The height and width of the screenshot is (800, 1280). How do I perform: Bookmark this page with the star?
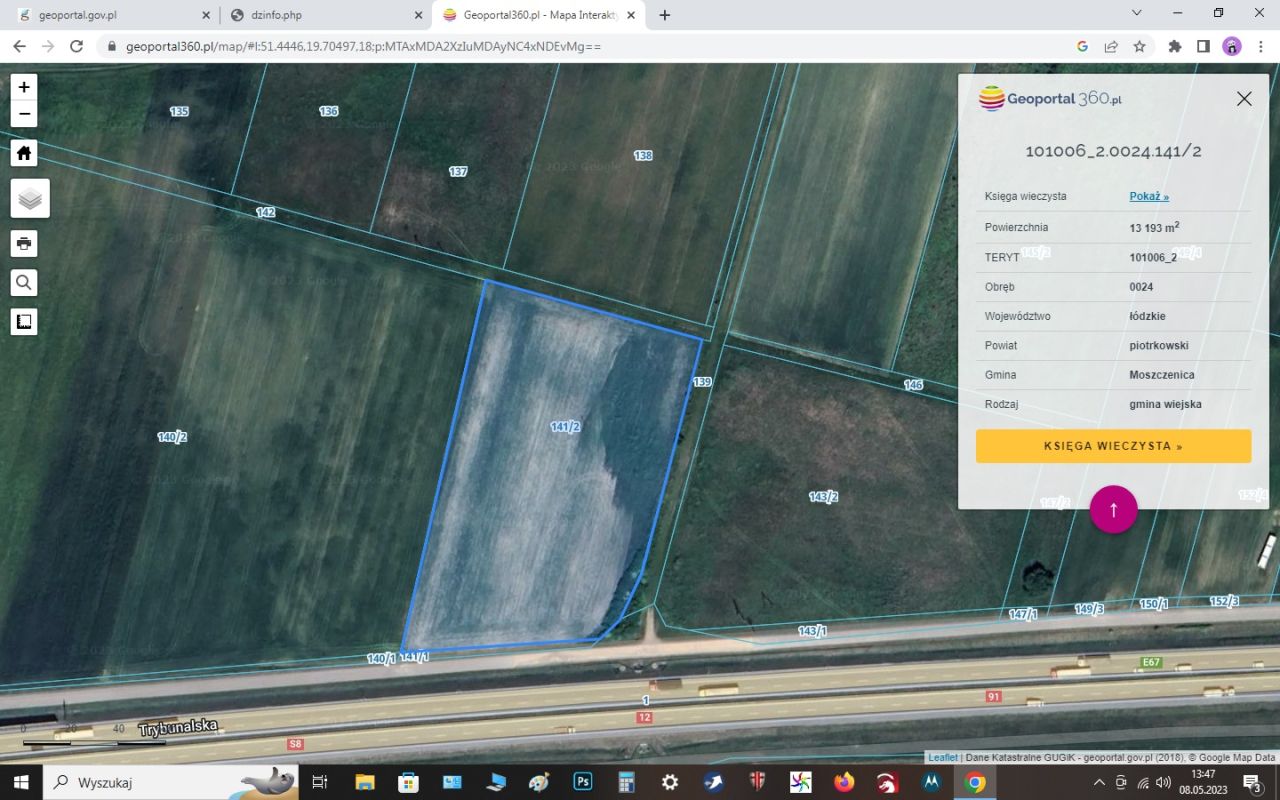pos(1139,46)
